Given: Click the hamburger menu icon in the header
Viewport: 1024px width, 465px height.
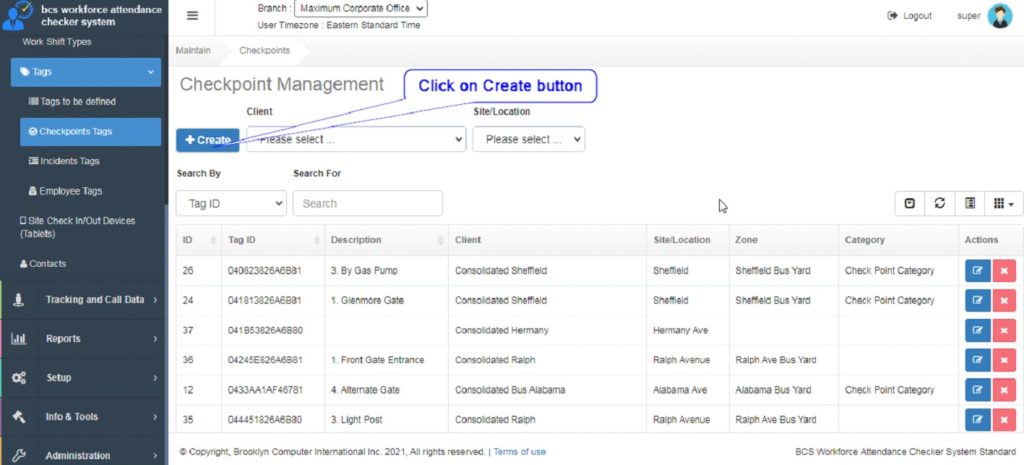Looking at the screenshot, I should tap(193, 16).
